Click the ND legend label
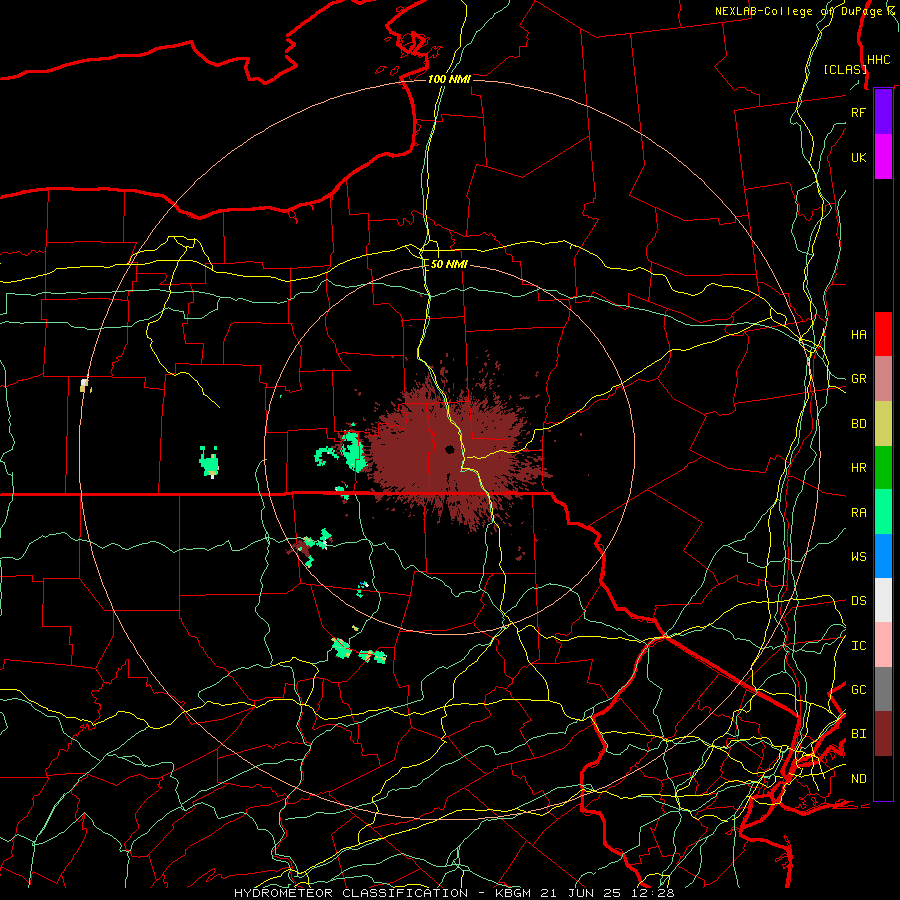Viewport: 900px width, 900px height. [858, 779]
